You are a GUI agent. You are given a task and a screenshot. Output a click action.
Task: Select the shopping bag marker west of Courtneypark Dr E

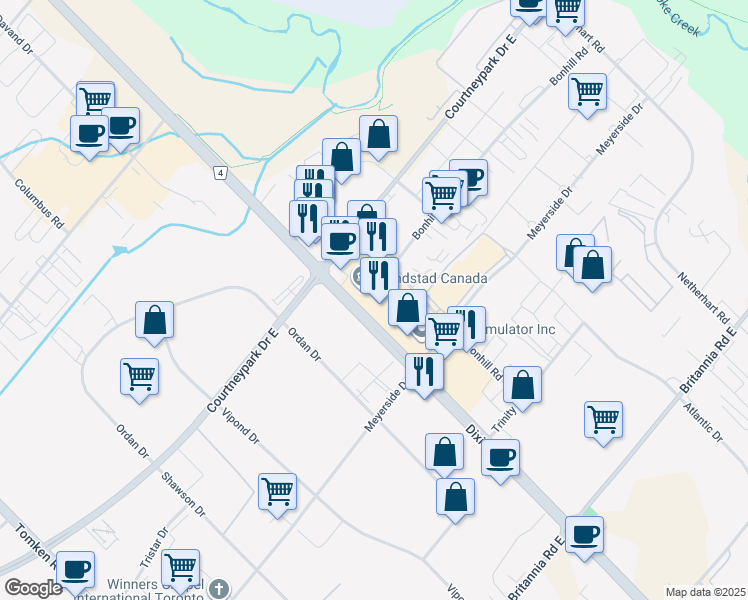click(x=155, y=321)
